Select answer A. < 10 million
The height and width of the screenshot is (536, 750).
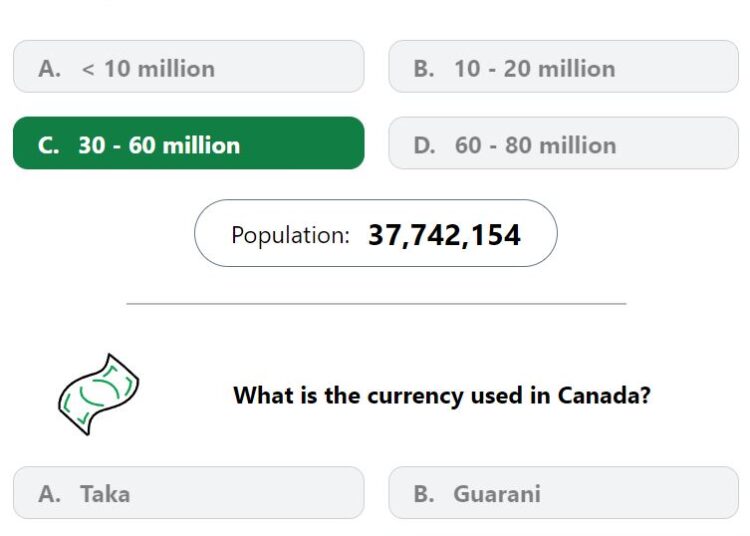point(188,66)
